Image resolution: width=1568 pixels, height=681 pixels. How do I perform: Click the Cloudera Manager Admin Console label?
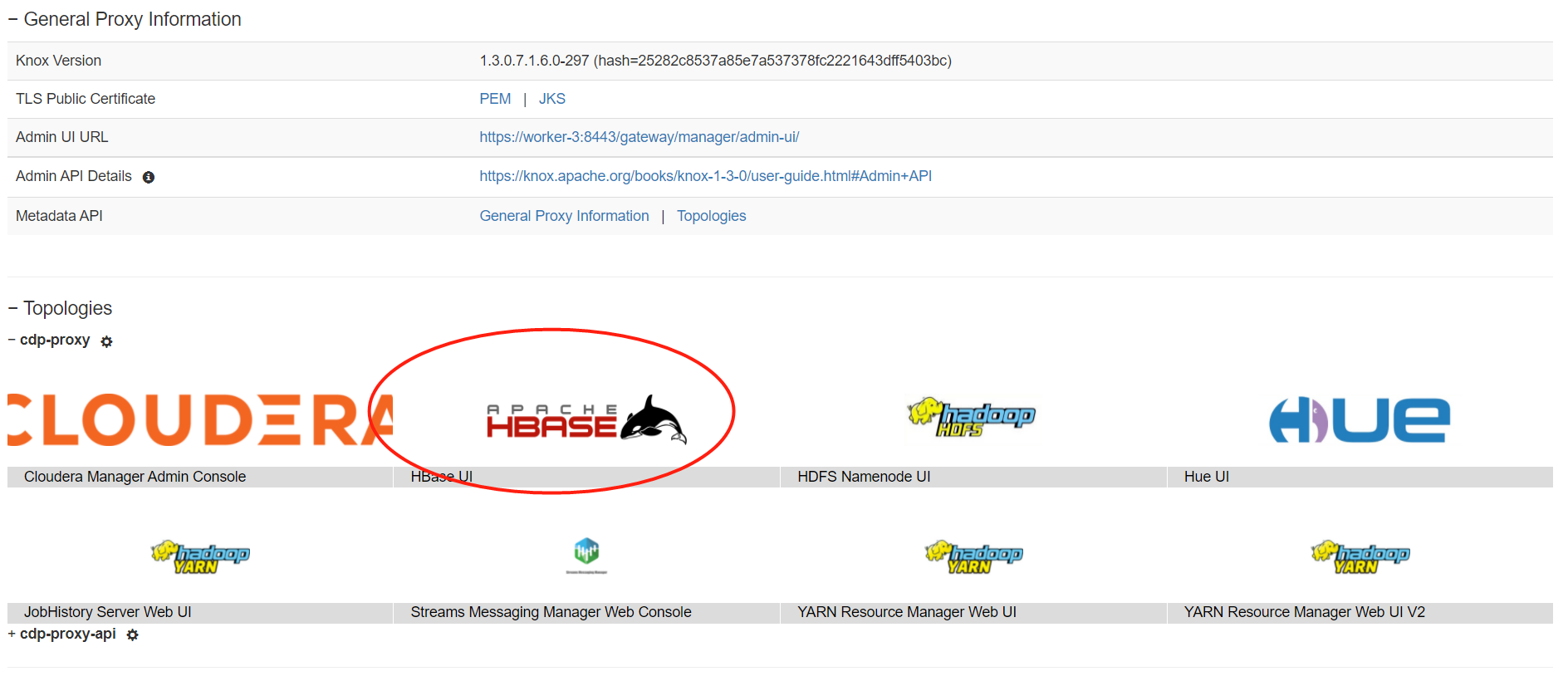[135, 477]
